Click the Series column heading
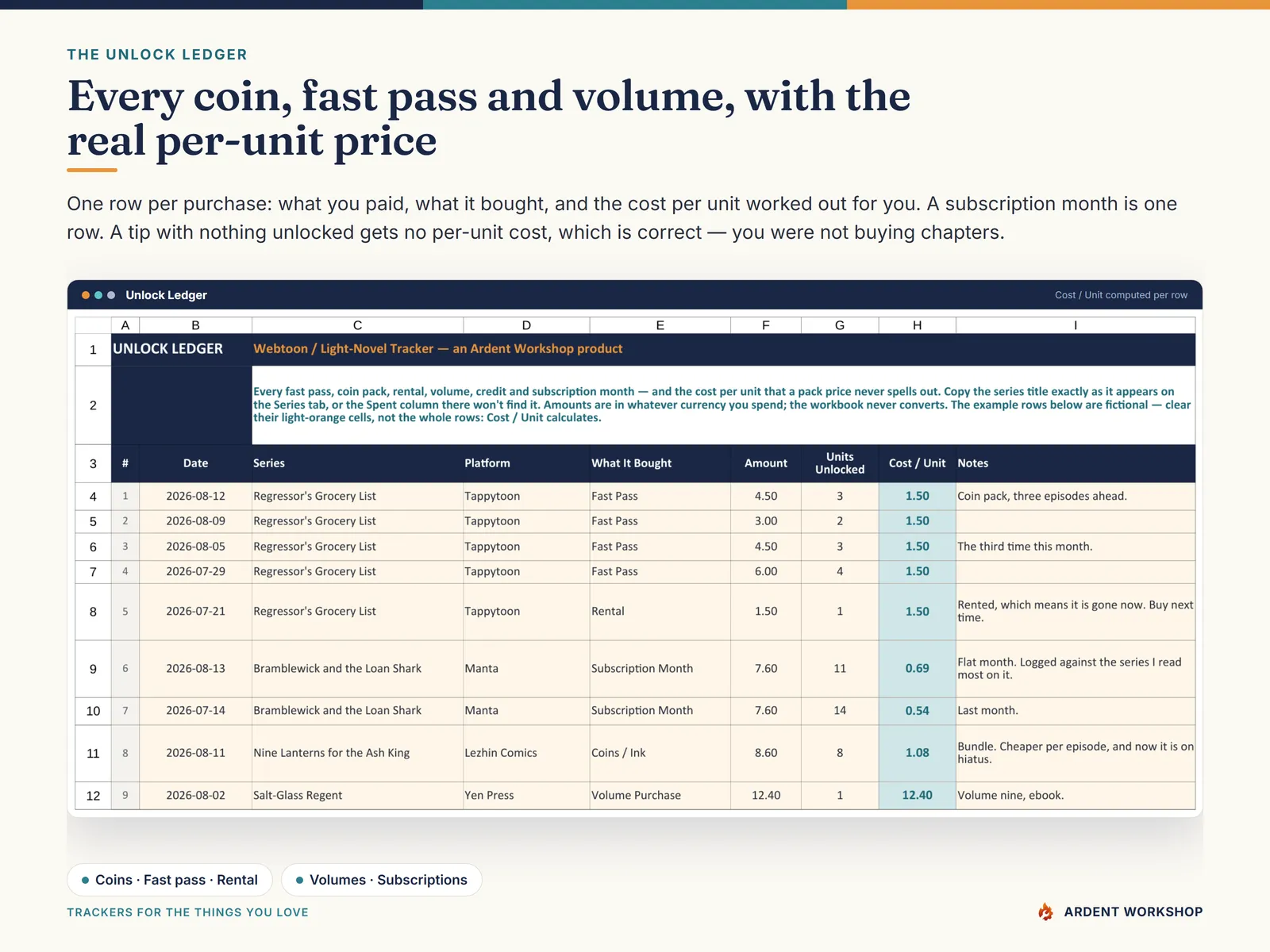This screenshot has height=952, width=1270. (x=357, y=463)
